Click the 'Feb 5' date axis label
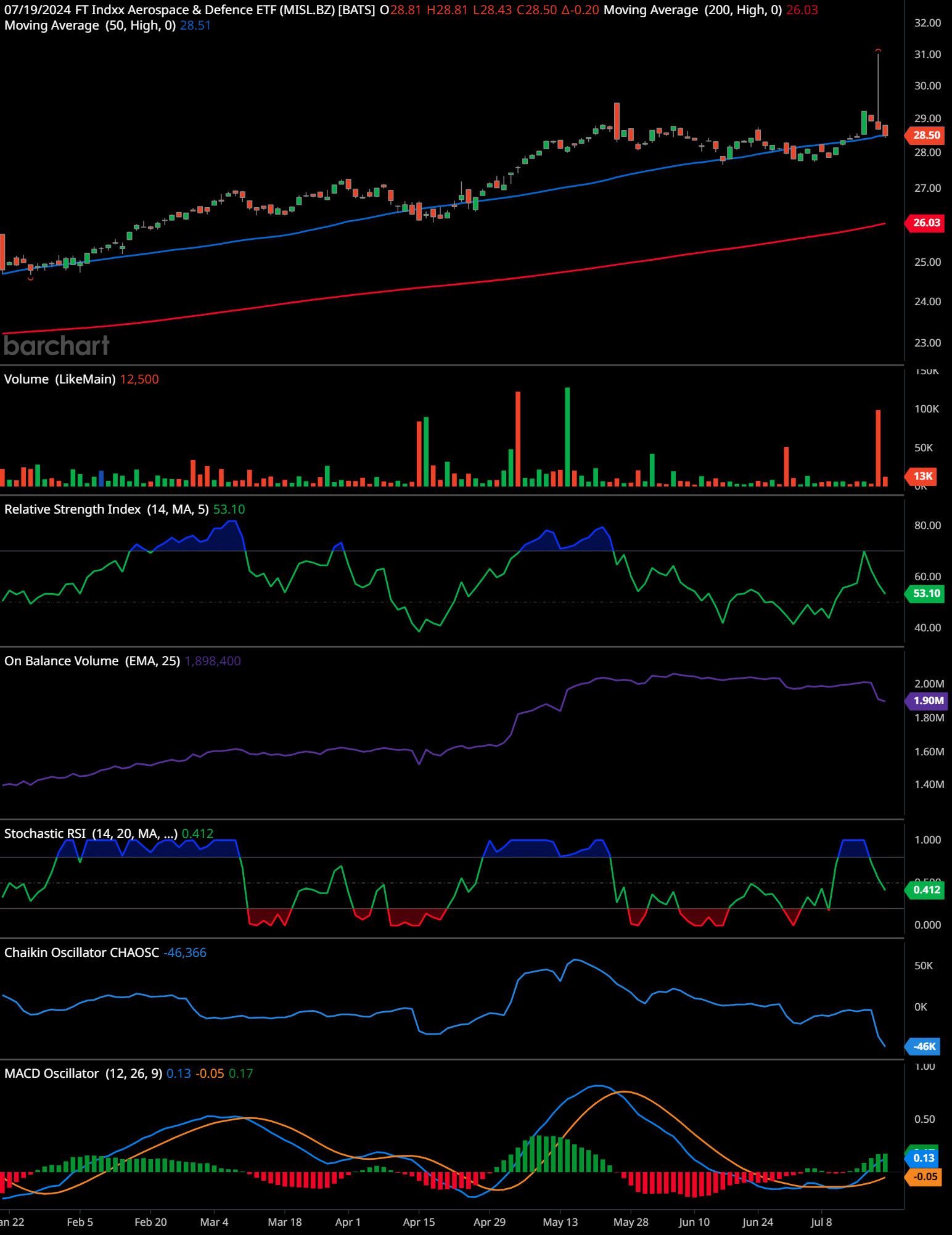The height and width of the screenshot is (1235, 952). click(x=80, y=1222)
